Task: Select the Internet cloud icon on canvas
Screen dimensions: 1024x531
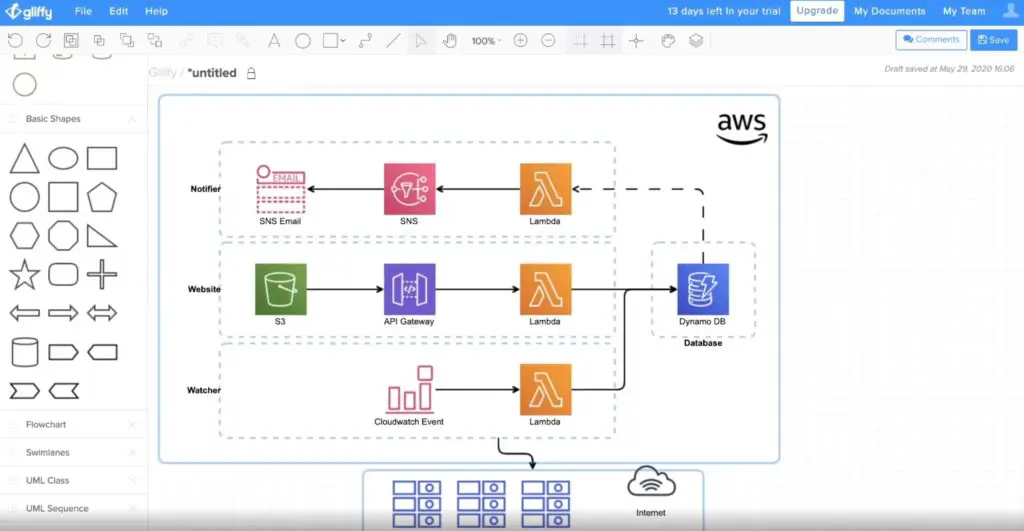Action: click(651, 483)
